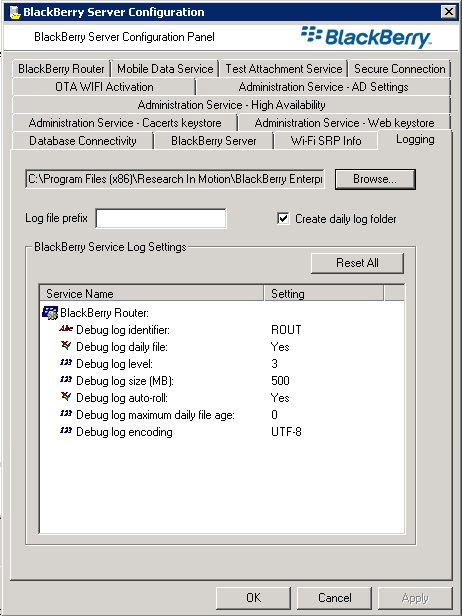This screenshot has height=616, width=462.
Task: Open the BlackBerry Server tab
Action: point(214,141)
